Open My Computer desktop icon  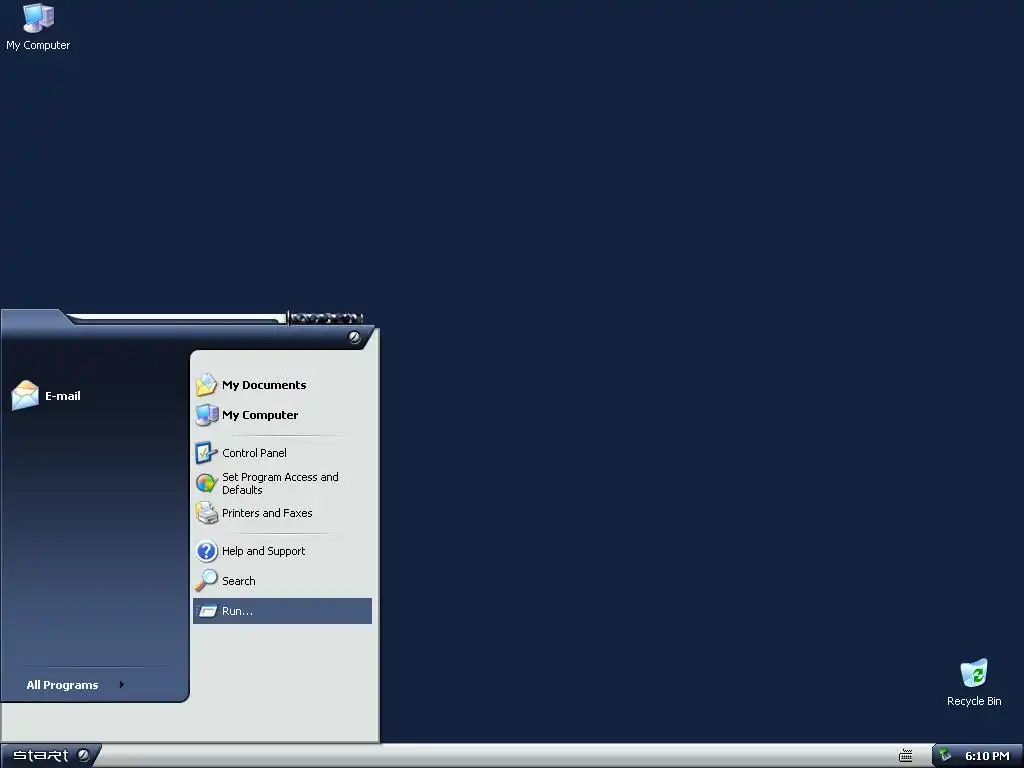38,27
